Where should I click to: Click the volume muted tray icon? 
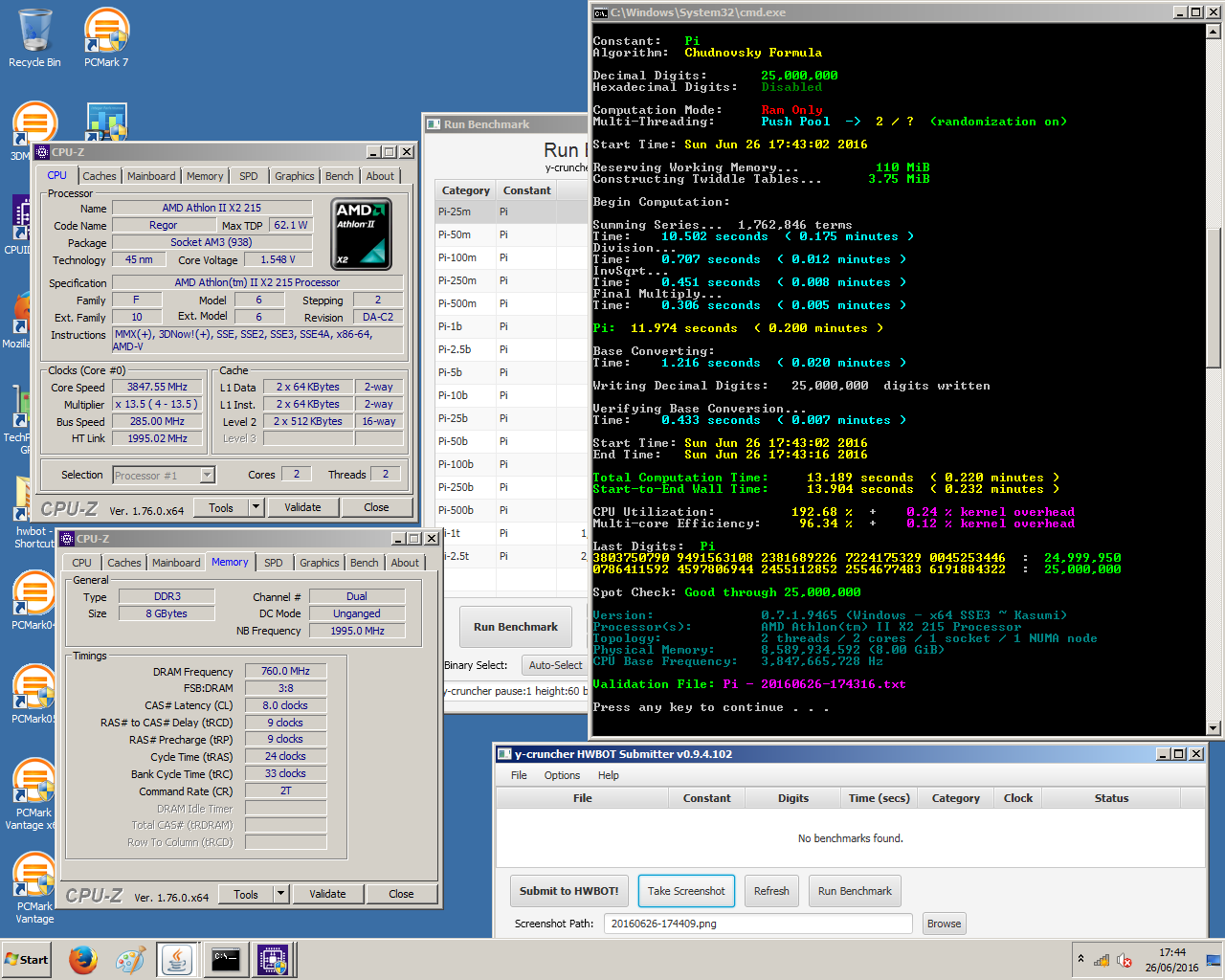click(1125, 960)
